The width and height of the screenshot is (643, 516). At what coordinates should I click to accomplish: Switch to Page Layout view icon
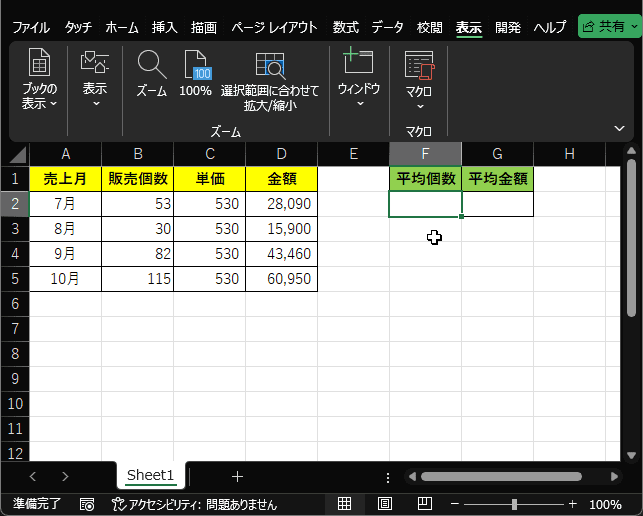[x=384, y=504]
